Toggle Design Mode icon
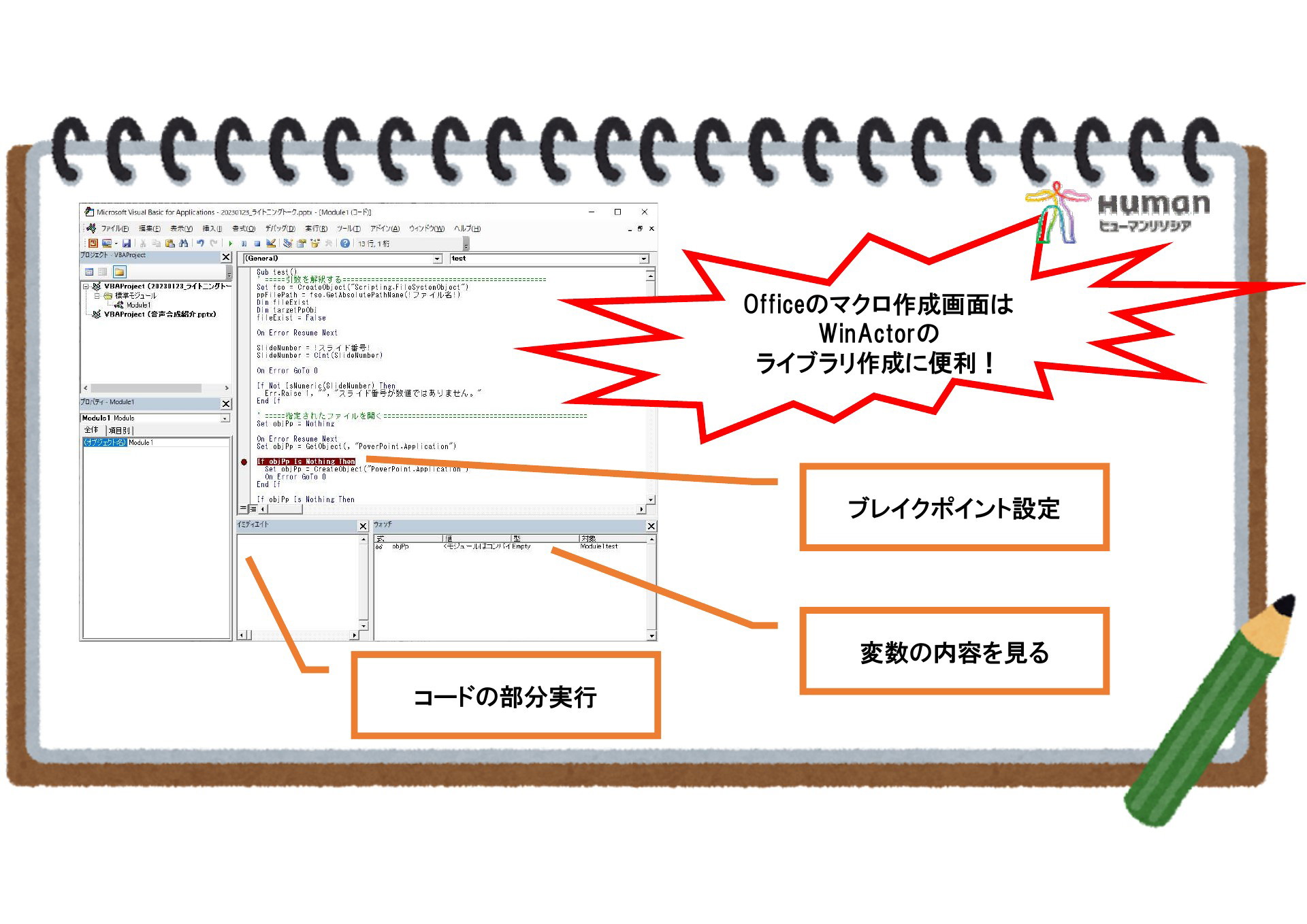This screenshot has height=924, width=1307. (x=271, y=243)
